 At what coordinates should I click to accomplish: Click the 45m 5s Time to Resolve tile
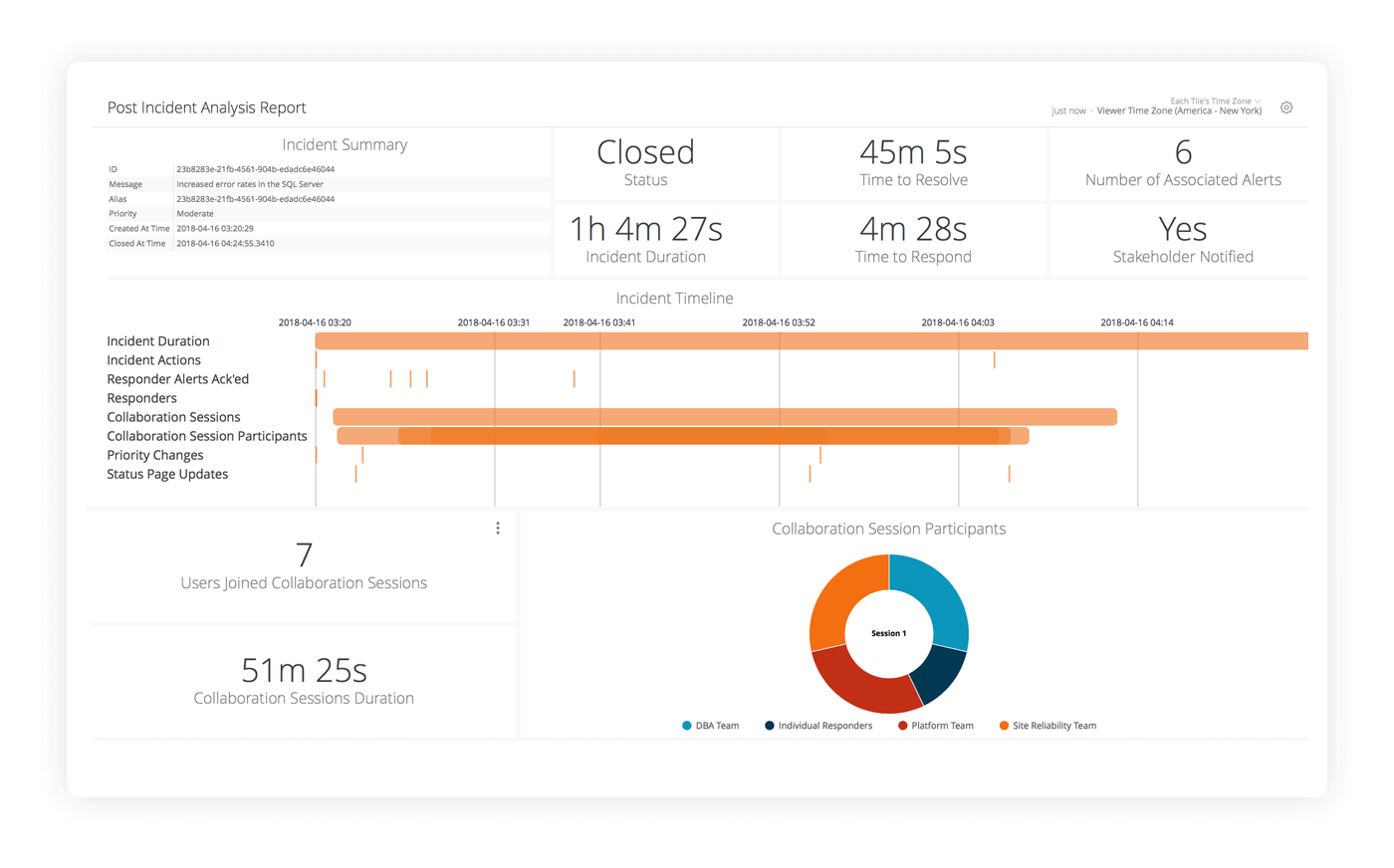coord(913,163)
